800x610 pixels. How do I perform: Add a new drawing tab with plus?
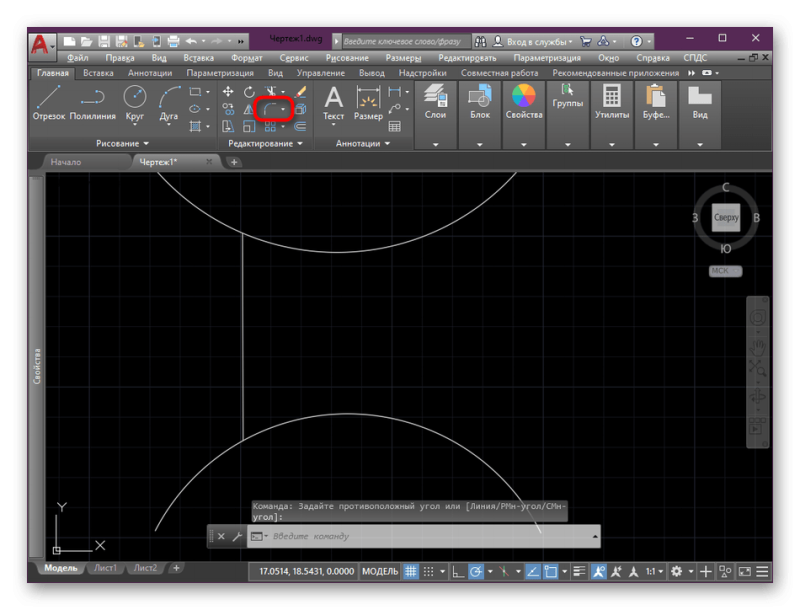pyautogui.click(x=234, y=162)
